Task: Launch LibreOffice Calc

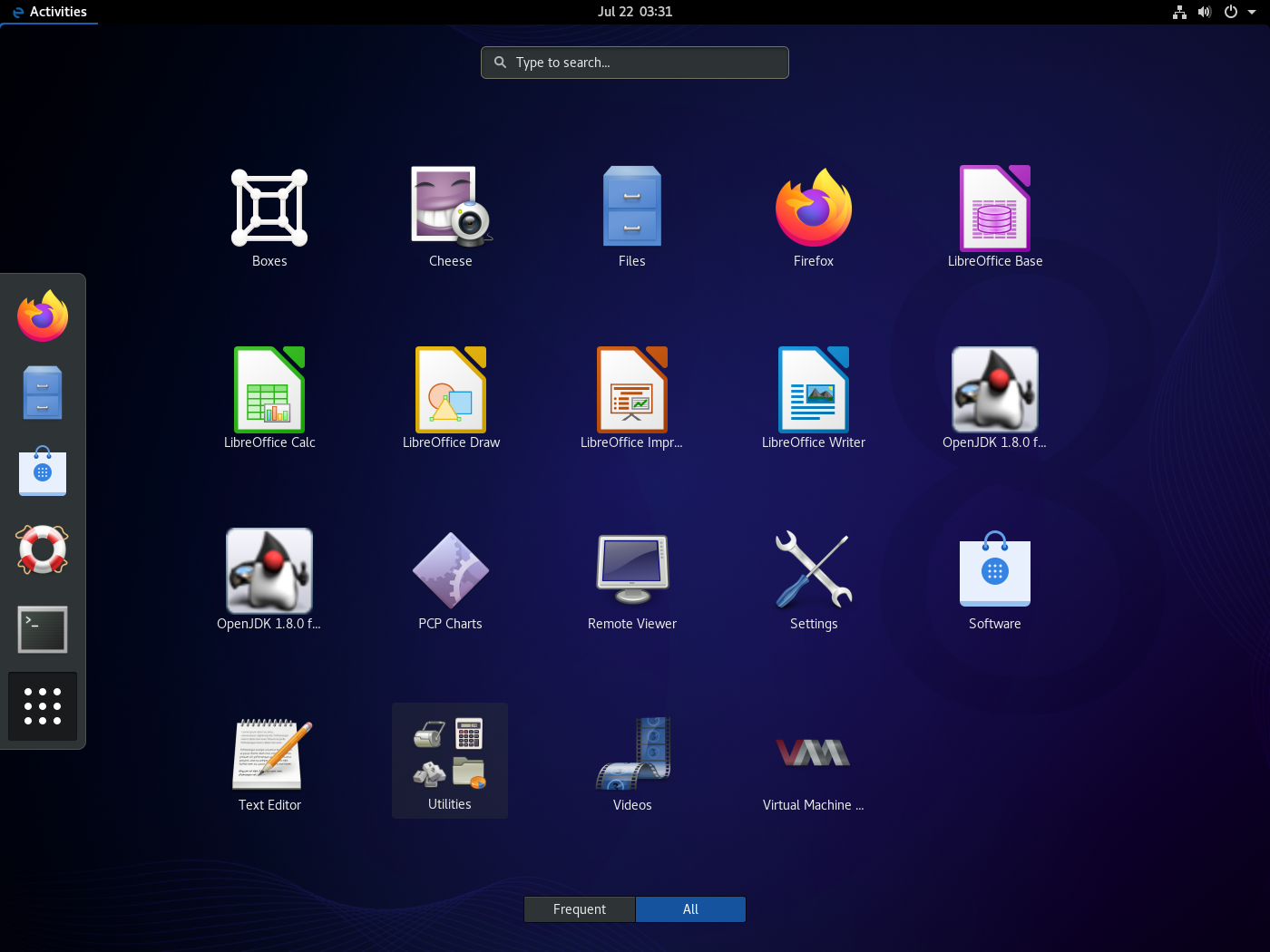Action: click(x=269, y=390)
